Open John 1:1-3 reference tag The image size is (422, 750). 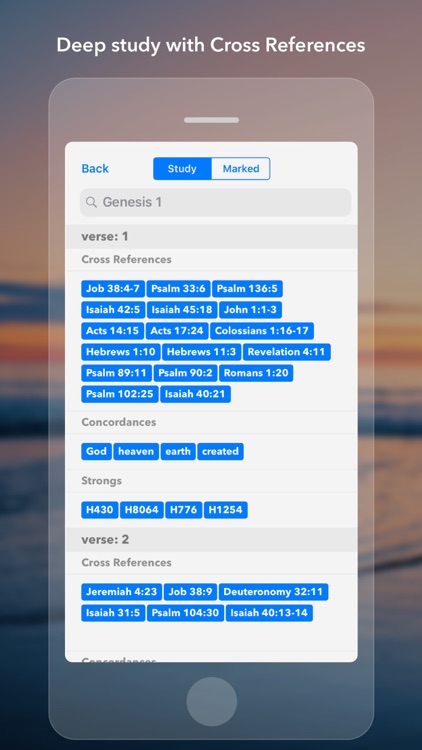point(250,309)
